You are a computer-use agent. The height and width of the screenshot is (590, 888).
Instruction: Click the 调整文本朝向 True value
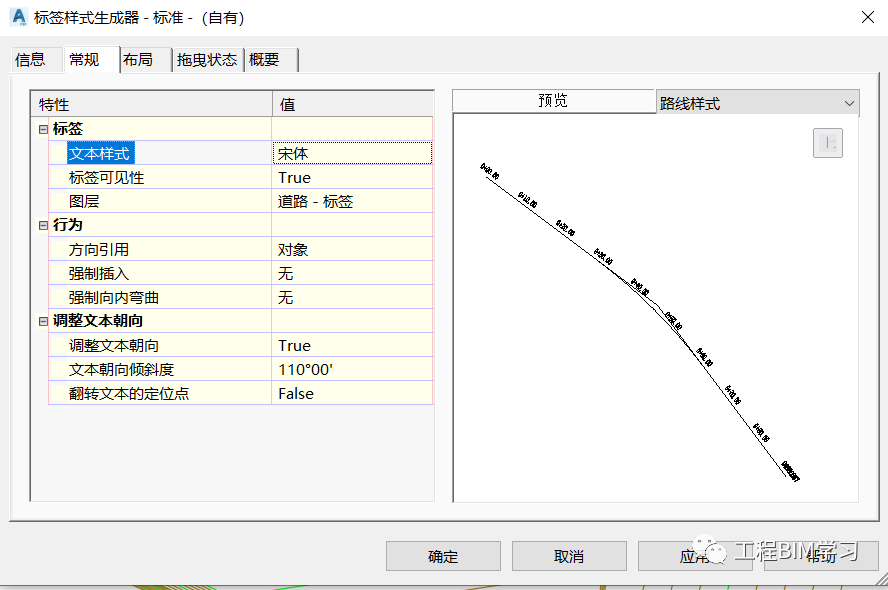352,345
